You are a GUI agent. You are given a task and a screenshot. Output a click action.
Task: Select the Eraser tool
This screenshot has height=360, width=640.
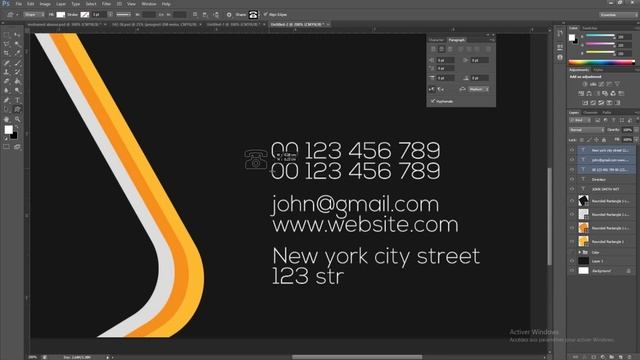click(x=7, y=81)
